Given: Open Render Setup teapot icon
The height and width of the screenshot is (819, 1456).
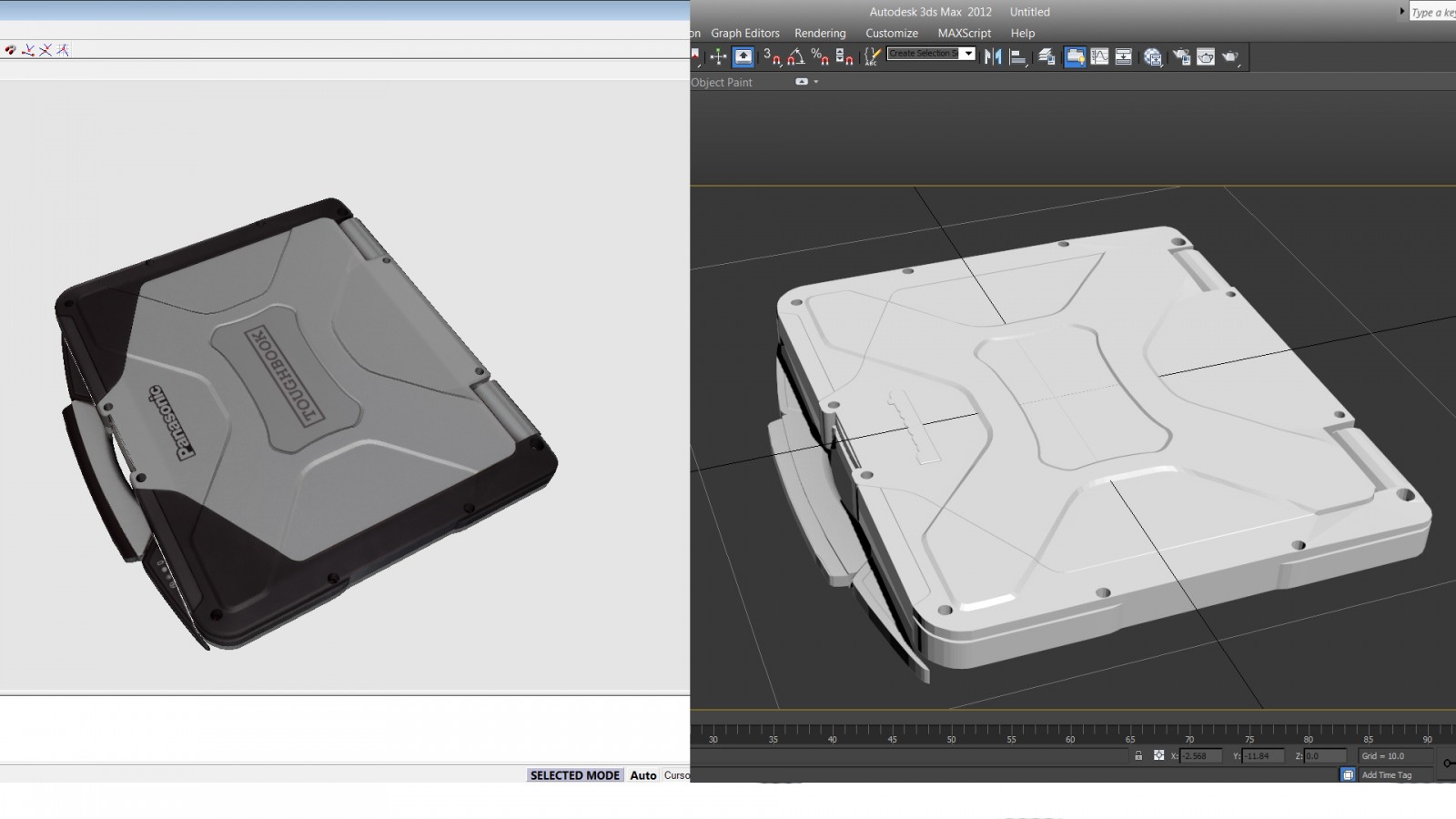Looking at the screenshot, I should click(1181, 56).
